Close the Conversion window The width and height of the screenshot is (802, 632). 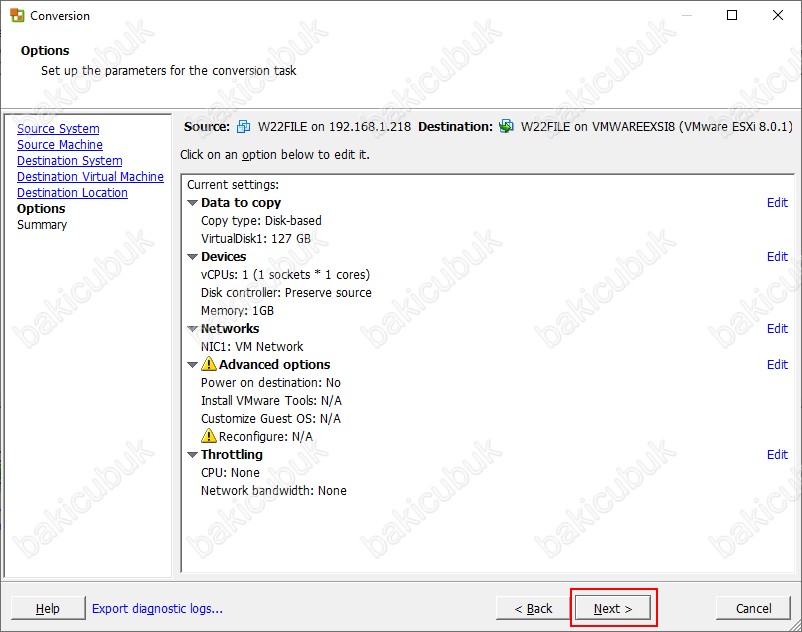click(777, 15)
